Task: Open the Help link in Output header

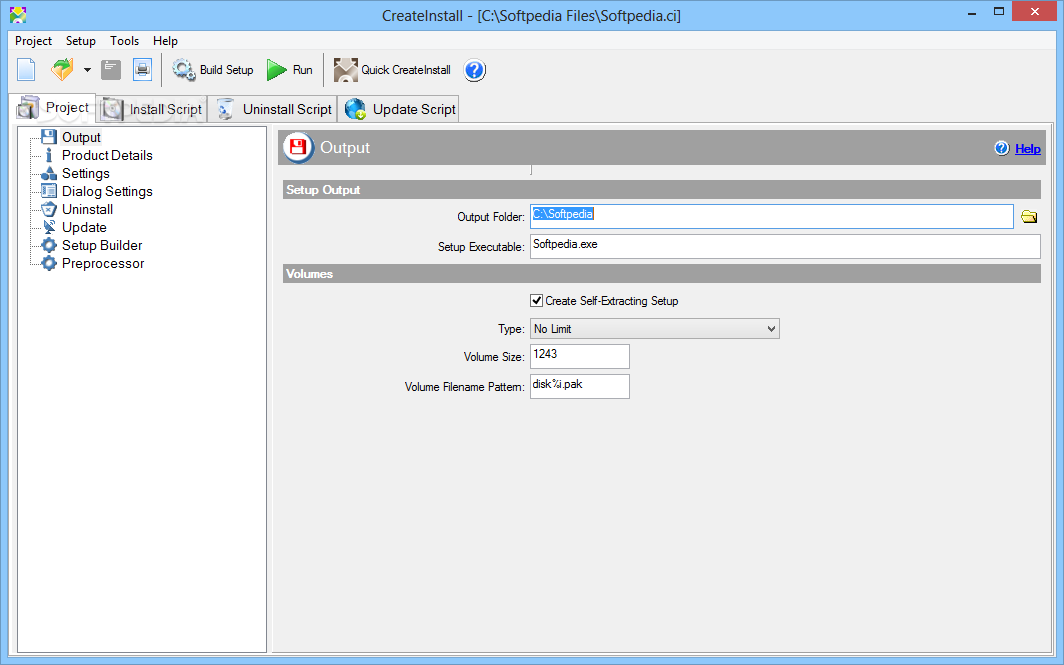Action: point(1027,149)
